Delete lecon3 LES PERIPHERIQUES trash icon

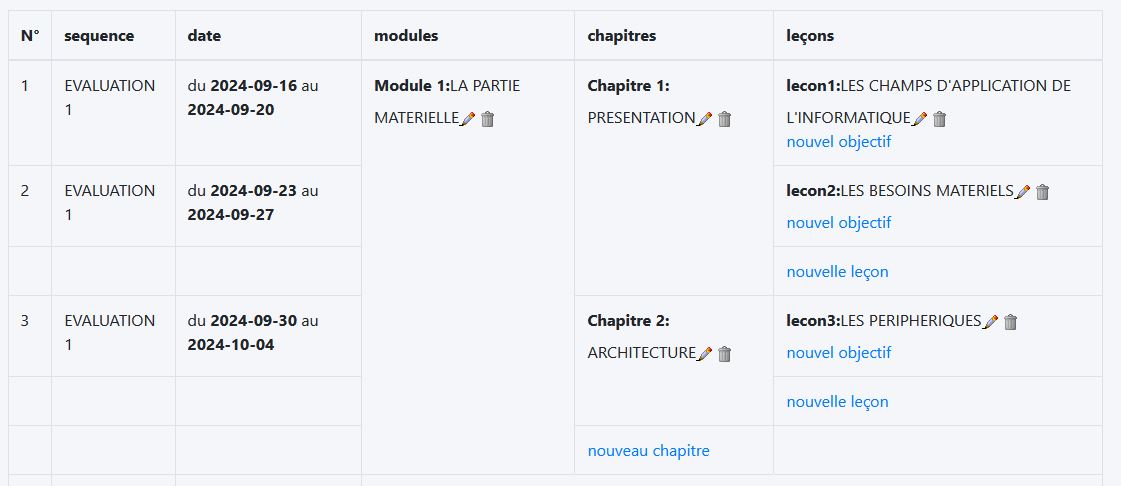(1010, 322)
